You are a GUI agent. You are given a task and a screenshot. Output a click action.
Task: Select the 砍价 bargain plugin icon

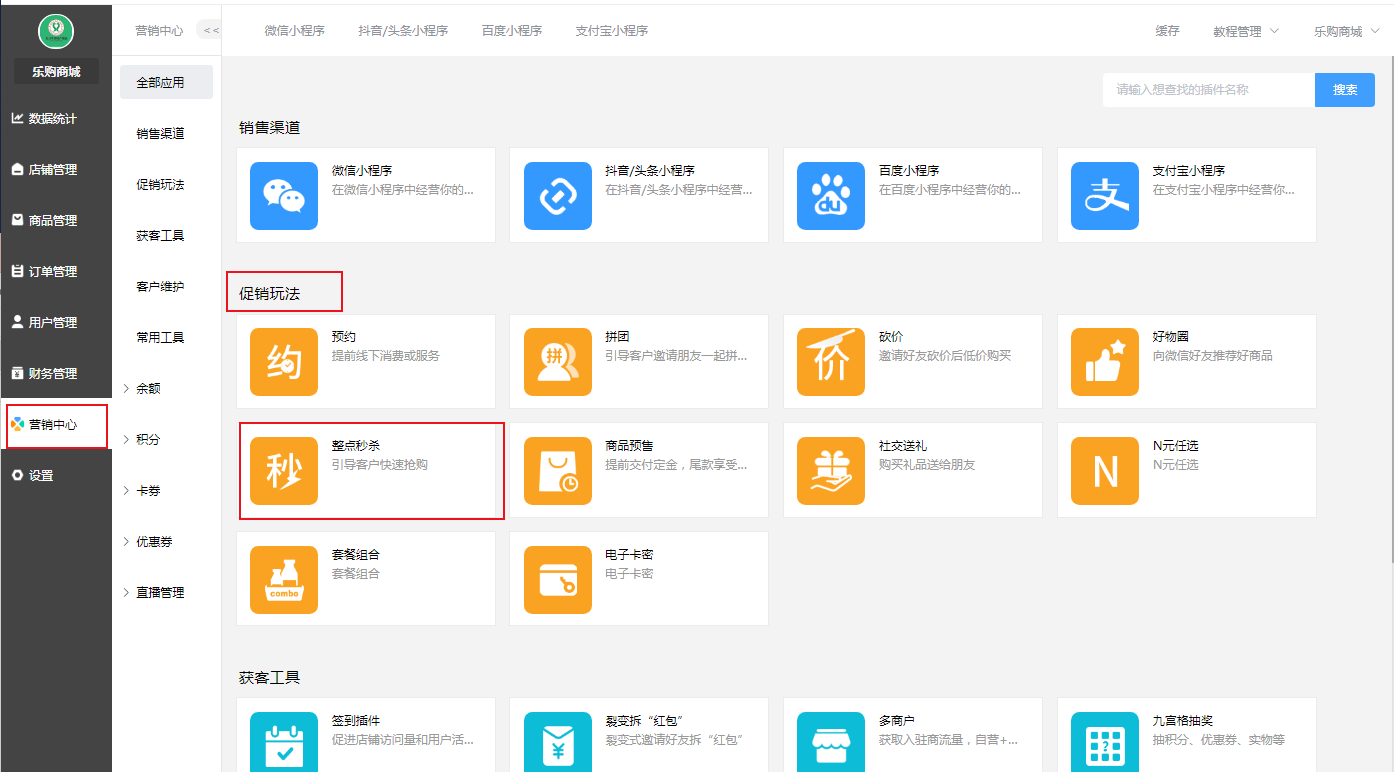point(831,362)
